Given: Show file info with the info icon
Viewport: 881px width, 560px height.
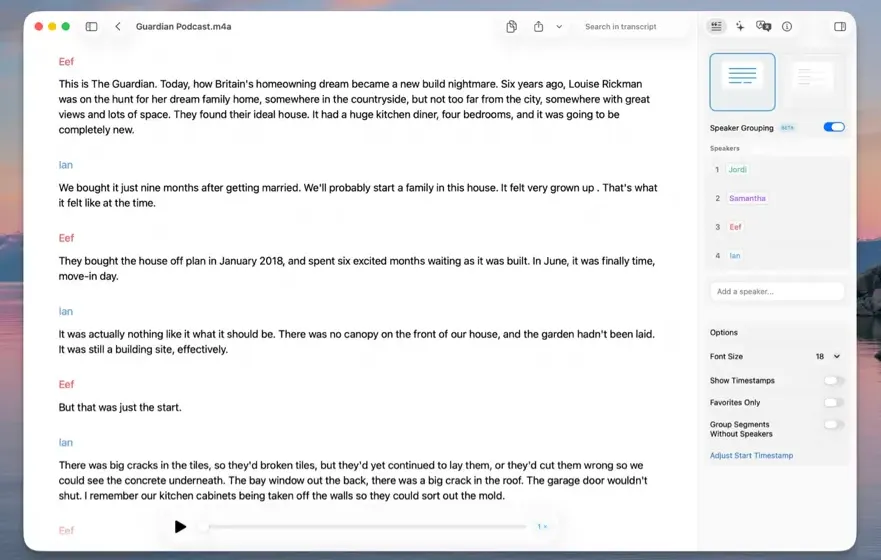Looking at the screenshot, I should coord(787,26).
